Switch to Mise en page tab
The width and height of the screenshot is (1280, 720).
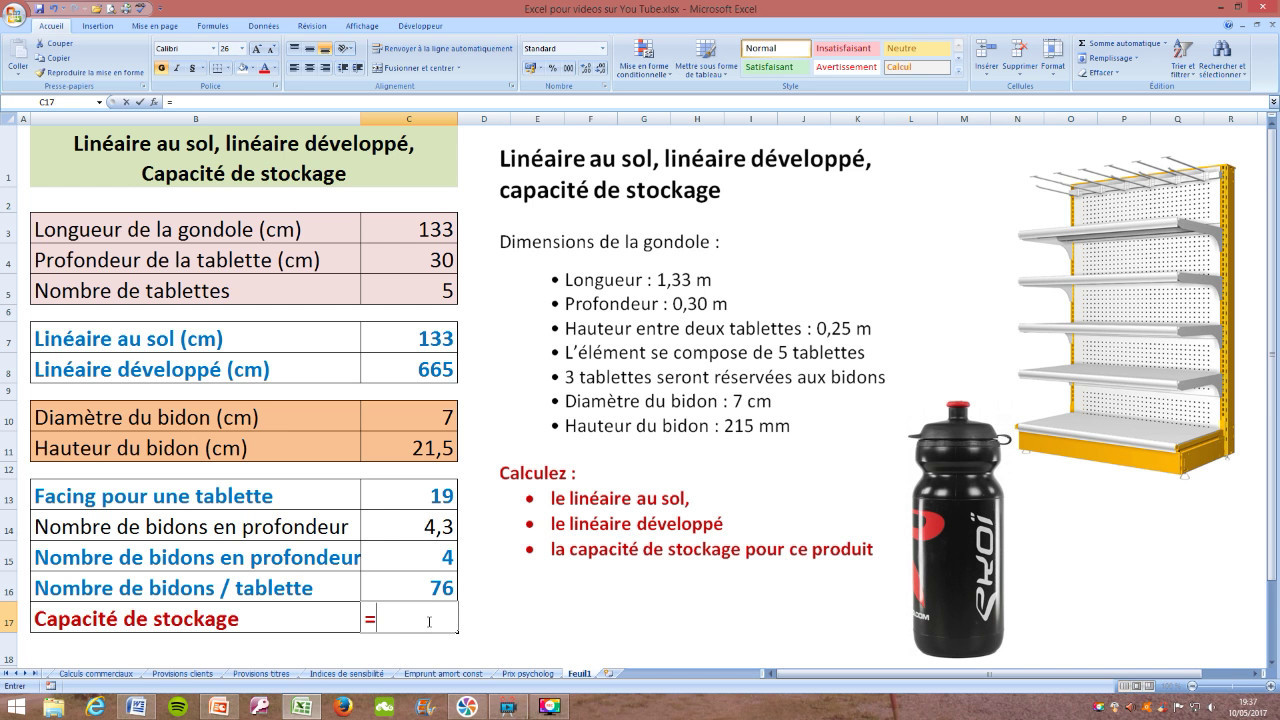(155, 26)
